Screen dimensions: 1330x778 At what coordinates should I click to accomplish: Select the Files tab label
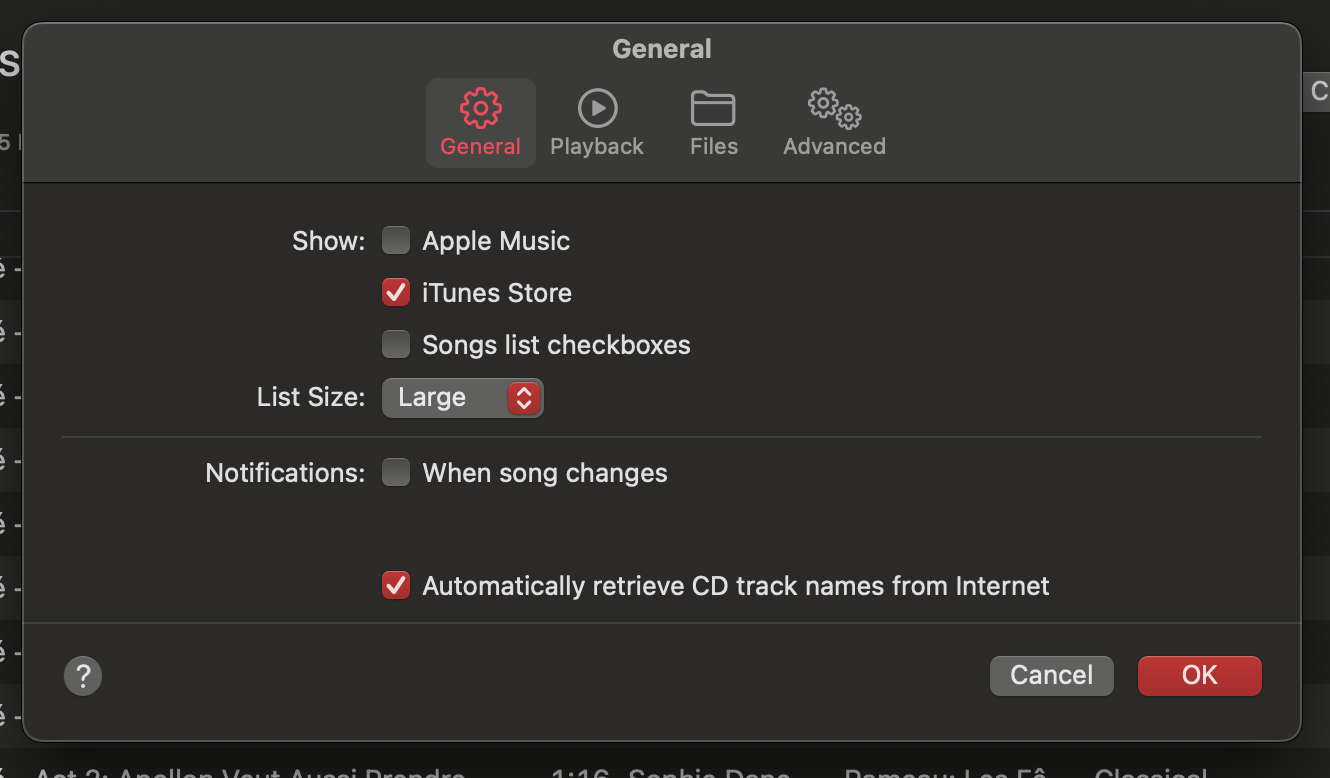tap(714, 147)
